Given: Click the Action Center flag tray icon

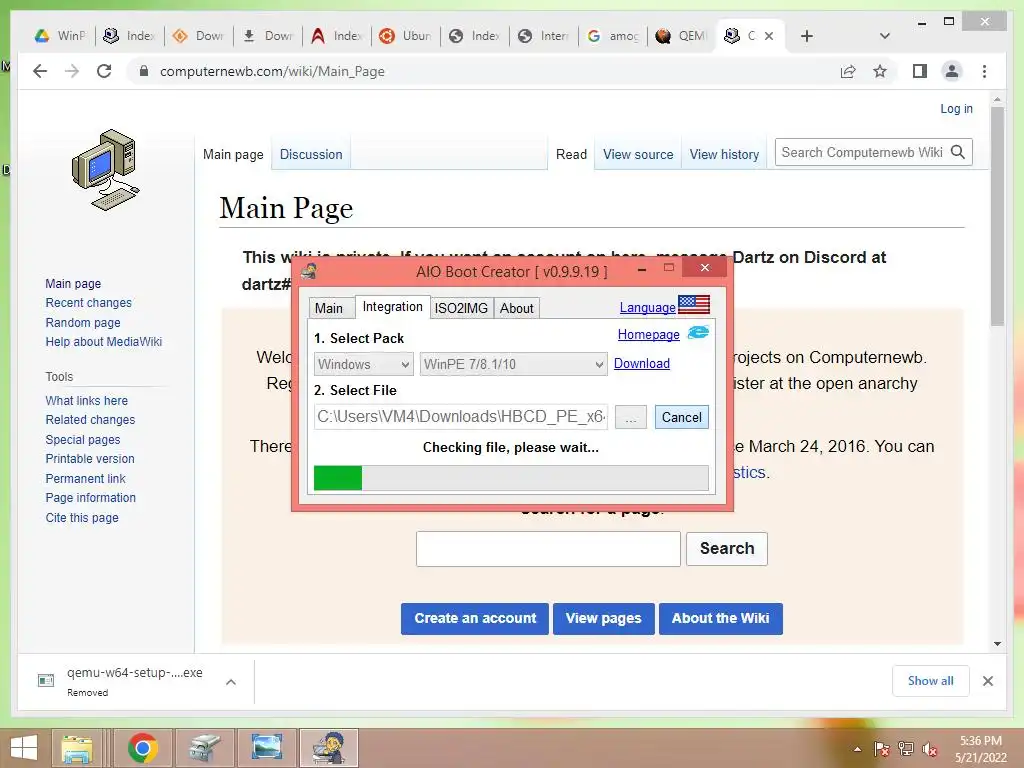Looking at the screenshot, I should (881, 749).
